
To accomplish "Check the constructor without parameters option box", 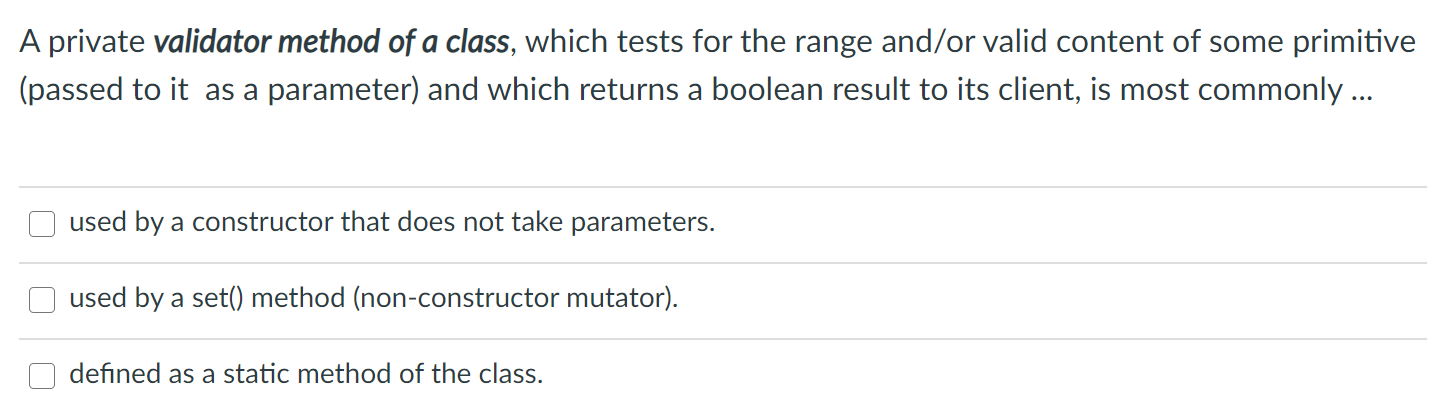I will click(41, 224).
